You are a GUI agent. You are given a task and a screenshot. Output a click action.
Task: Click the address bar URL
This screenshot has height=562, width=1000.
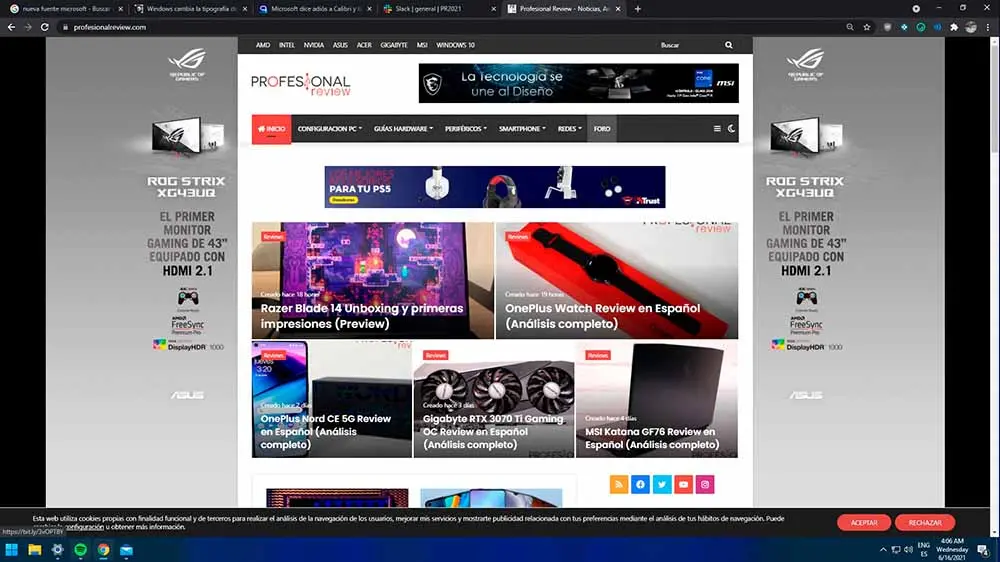pos(110,27)
